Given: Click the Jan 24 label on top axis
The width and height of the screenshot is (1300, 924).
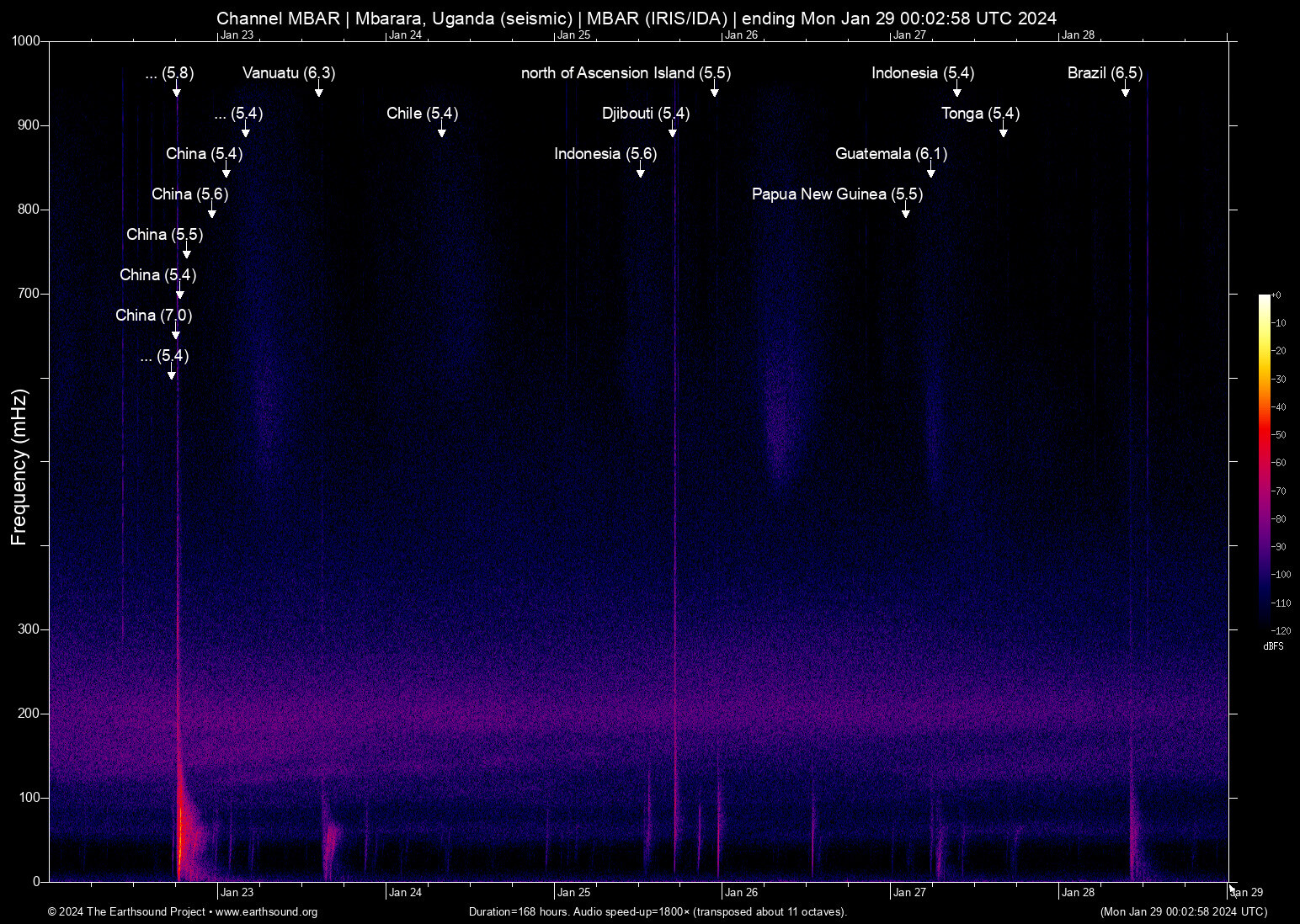Looking at the screenshot, I should pyautogui.click(x=405, y=35).
